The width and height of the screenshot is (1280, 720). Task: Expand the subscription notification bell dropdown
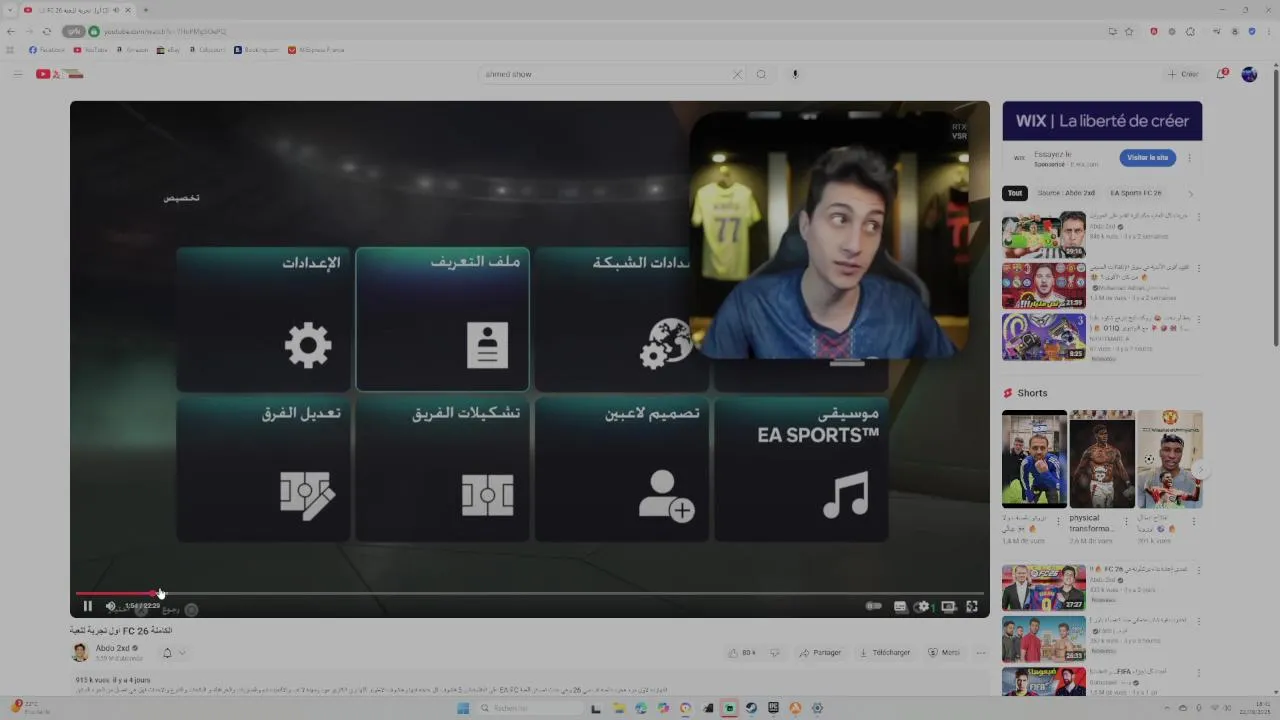pyautogui.click(x=174, y=653)
